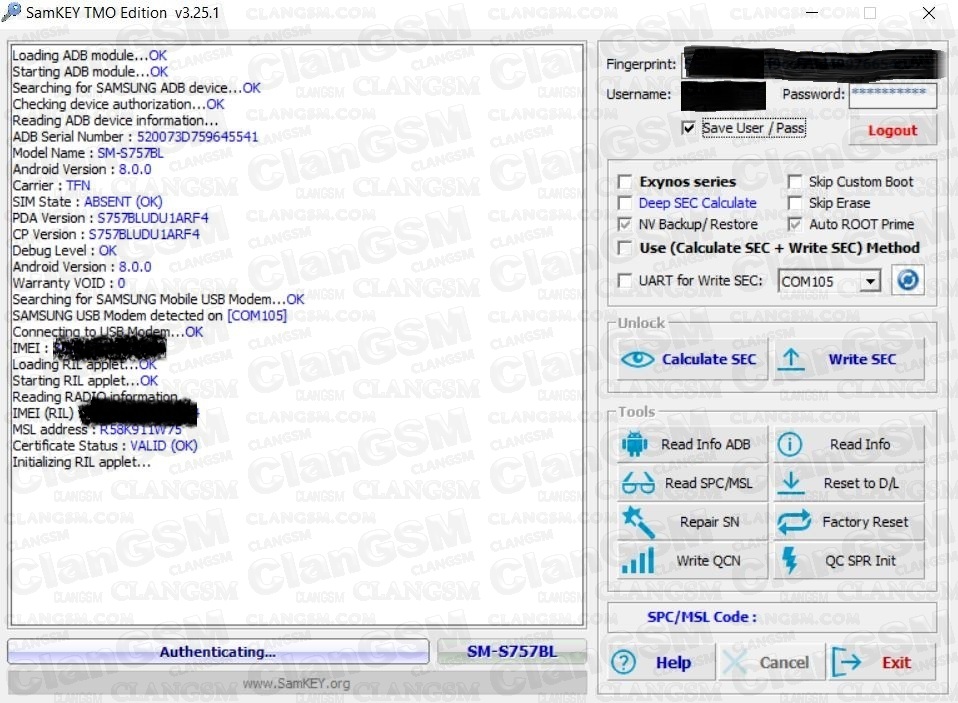This screenshot has height=703, width=958.
Task: Click 'Searching for SAMSUNG ADB device...OK' line
Action: point(136,88)
